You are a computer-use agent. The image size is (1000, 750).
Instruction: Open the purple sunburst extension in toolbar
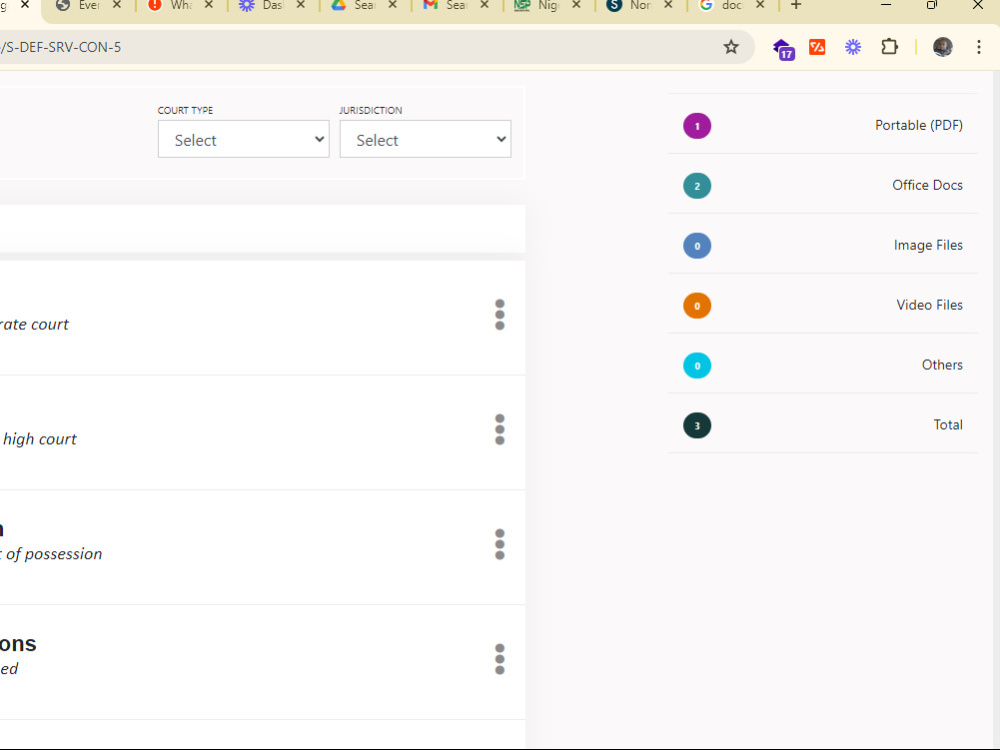click(x=853, y=47)
